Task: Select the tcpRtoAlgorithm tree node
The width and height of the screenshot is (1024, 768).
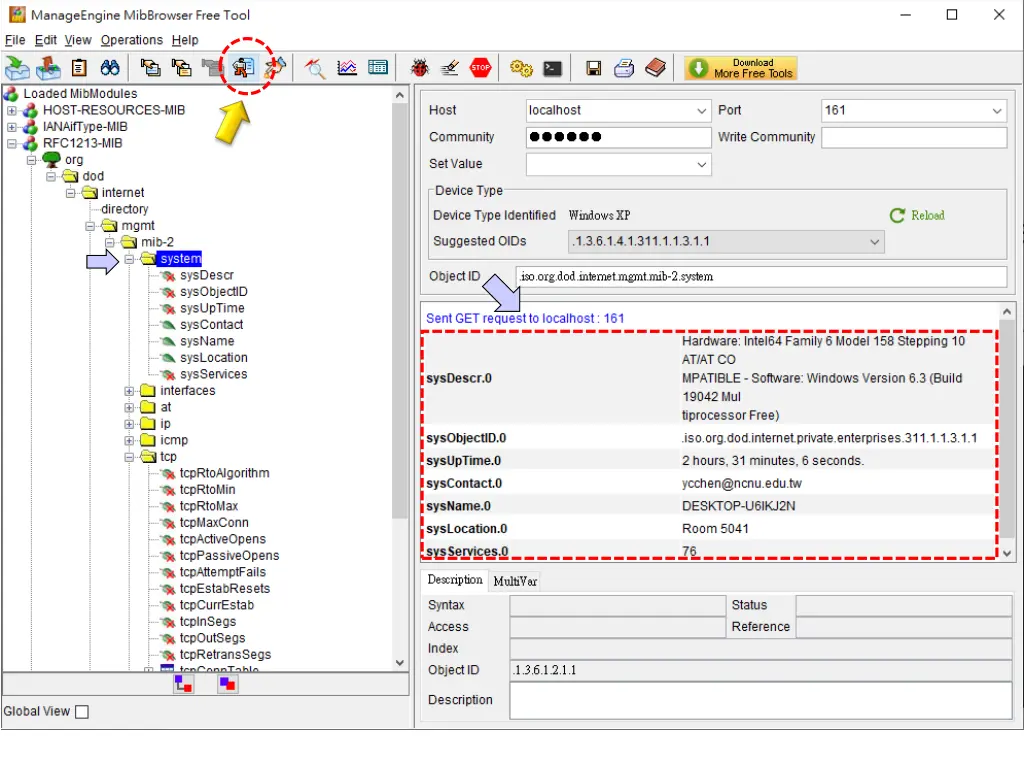Action: coord(224,473)
